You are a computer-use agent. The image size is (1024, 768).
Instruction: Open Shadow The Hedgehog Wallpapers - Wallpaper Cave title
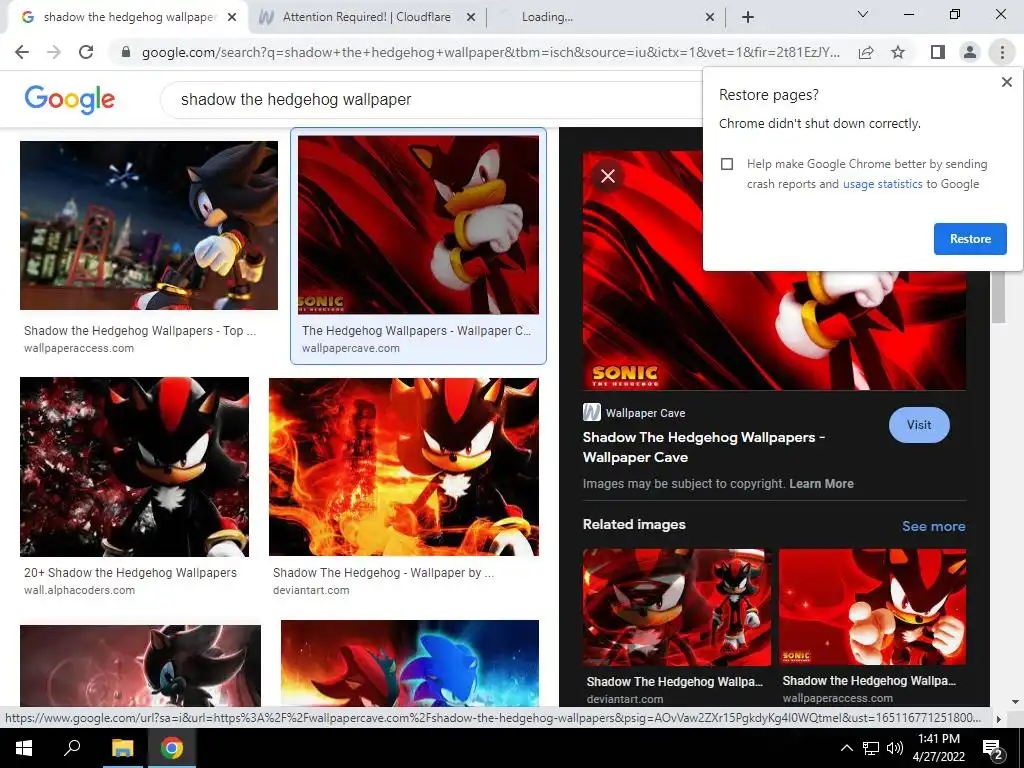pos(703,447)
